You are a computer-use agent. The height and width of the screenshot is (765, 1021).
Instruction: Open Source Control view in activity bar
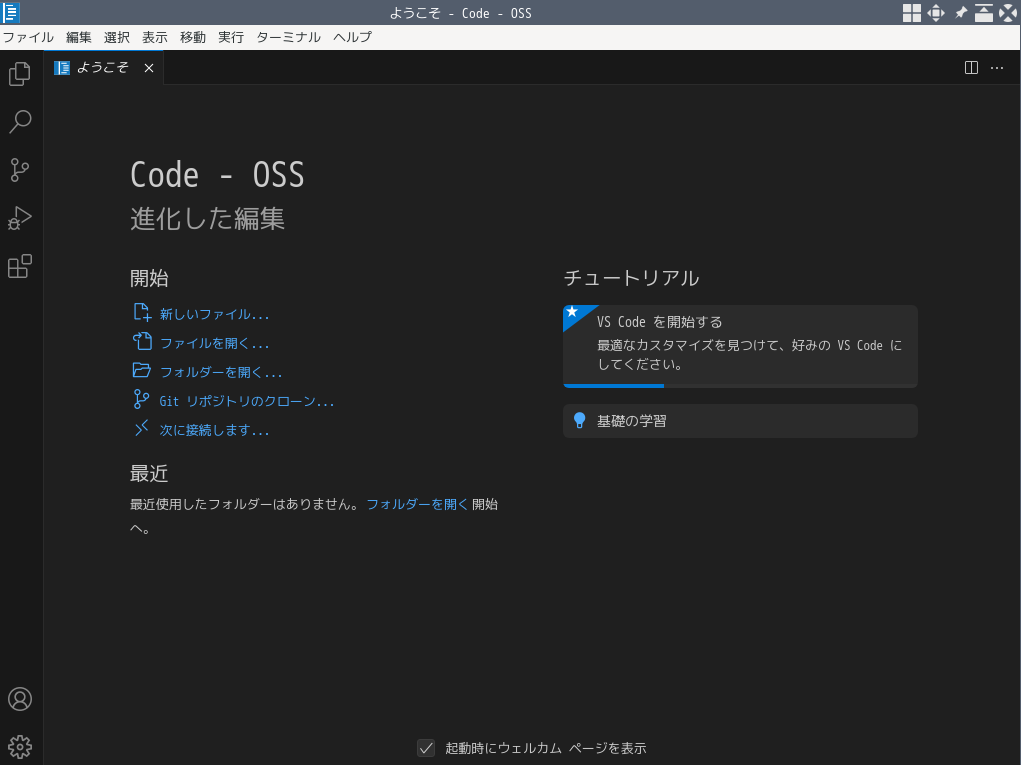tap(20, 170)
